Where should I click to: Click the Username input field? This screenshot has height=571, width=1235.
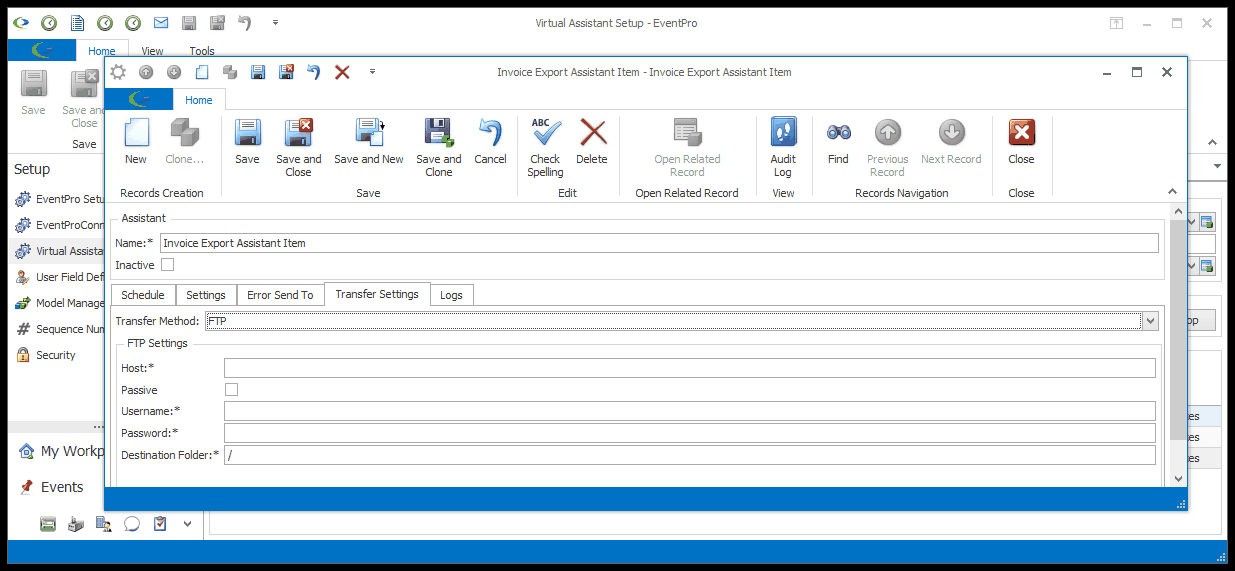pyautogui.click(x=690, y=411)
